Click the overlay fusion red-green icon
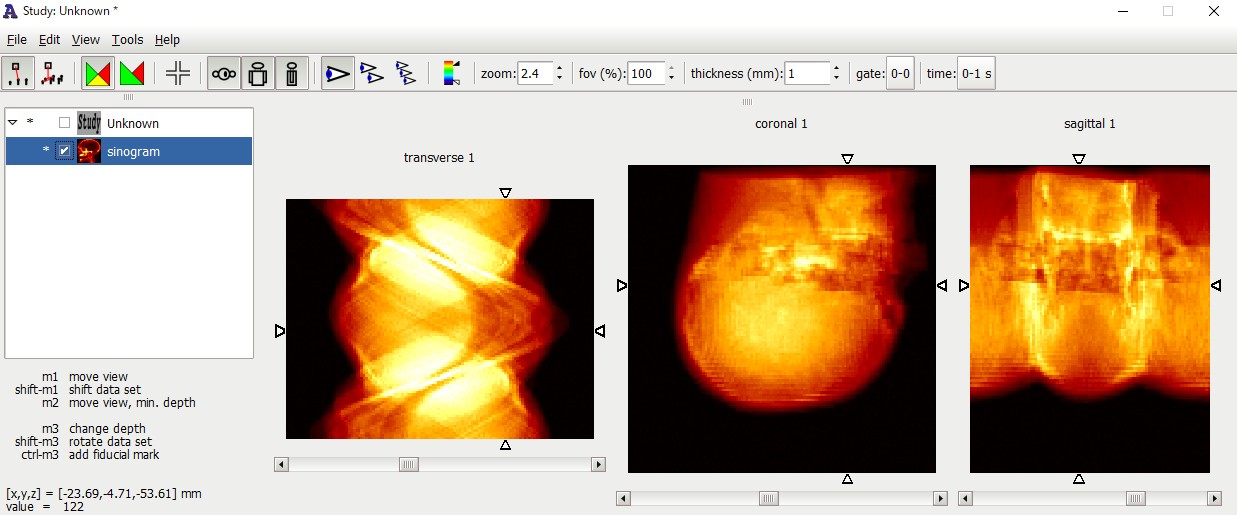 (131, 73)
